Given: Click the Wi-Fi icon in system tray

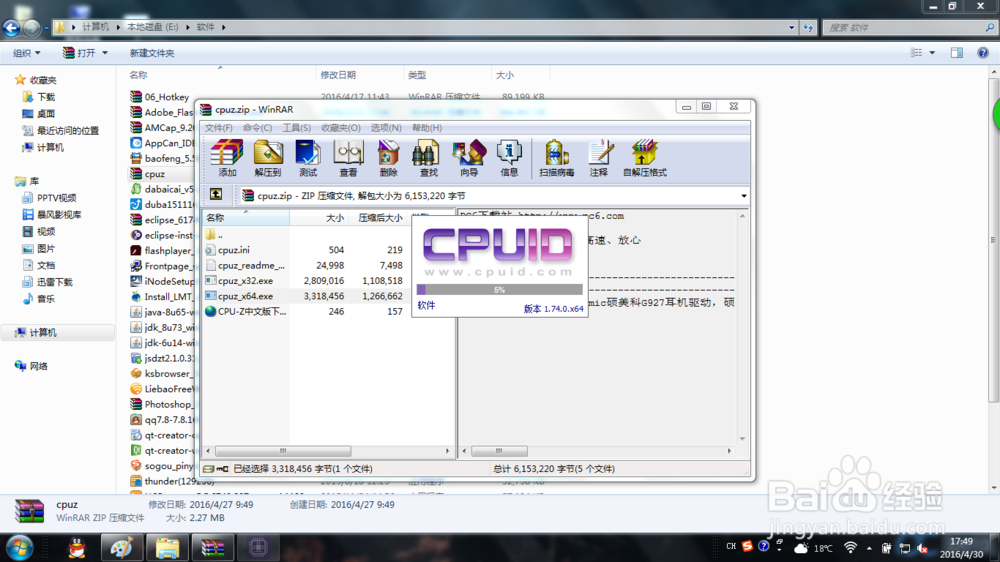Looking at the screenshot, I should click(850, 548).
